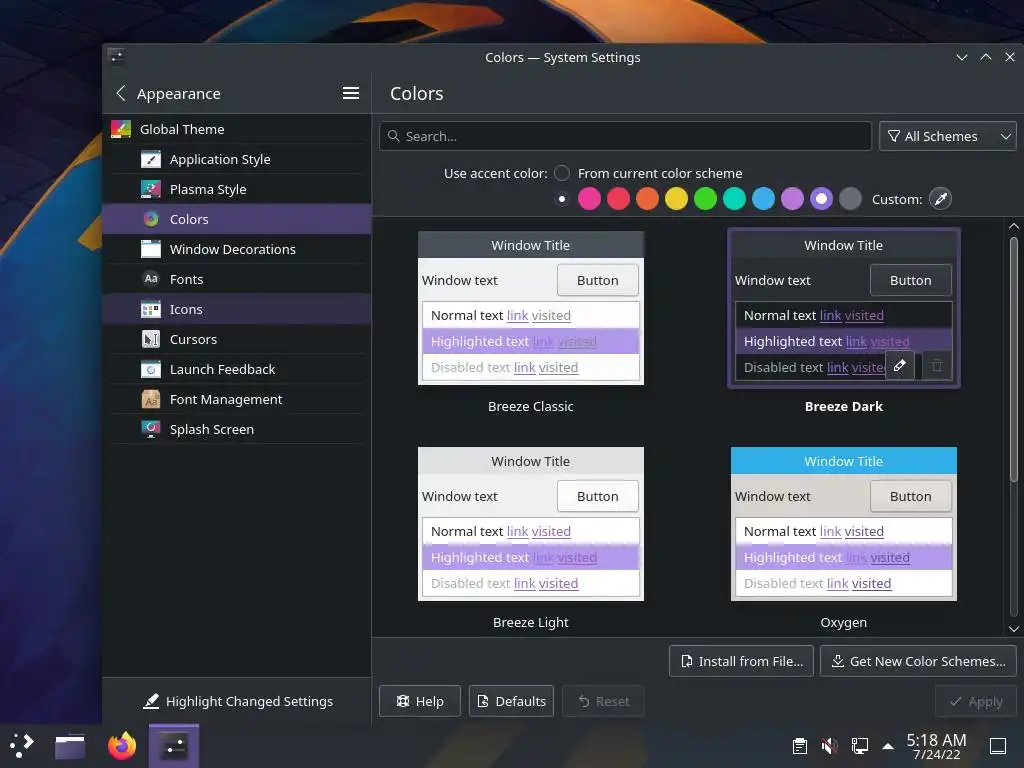Click the Cursors icon
Image resolution: width=1024 pixels, height=768 pixels.
151,340
